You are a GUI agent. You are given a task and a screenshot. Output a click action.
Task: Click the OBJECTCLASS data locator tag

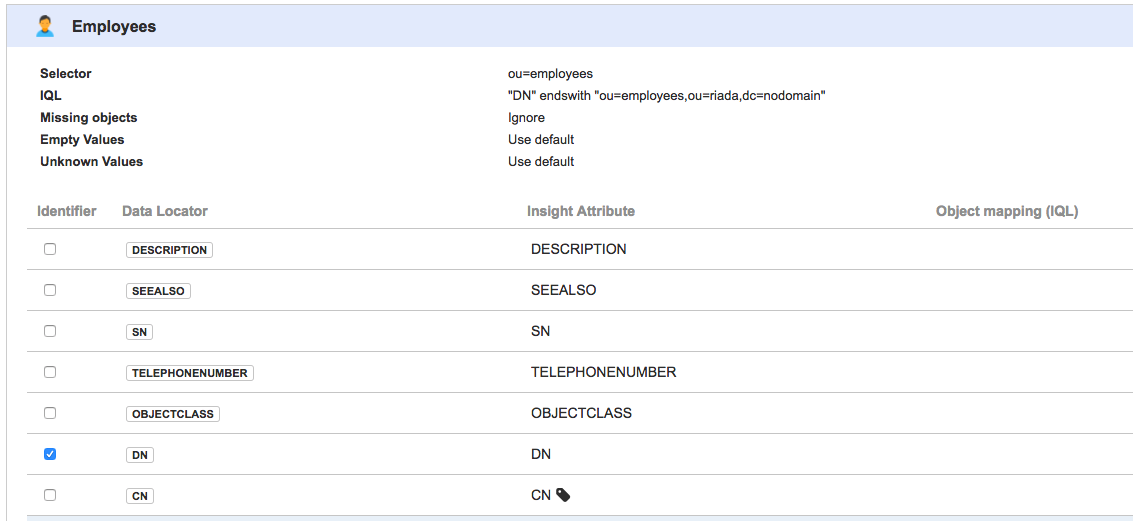173,414
